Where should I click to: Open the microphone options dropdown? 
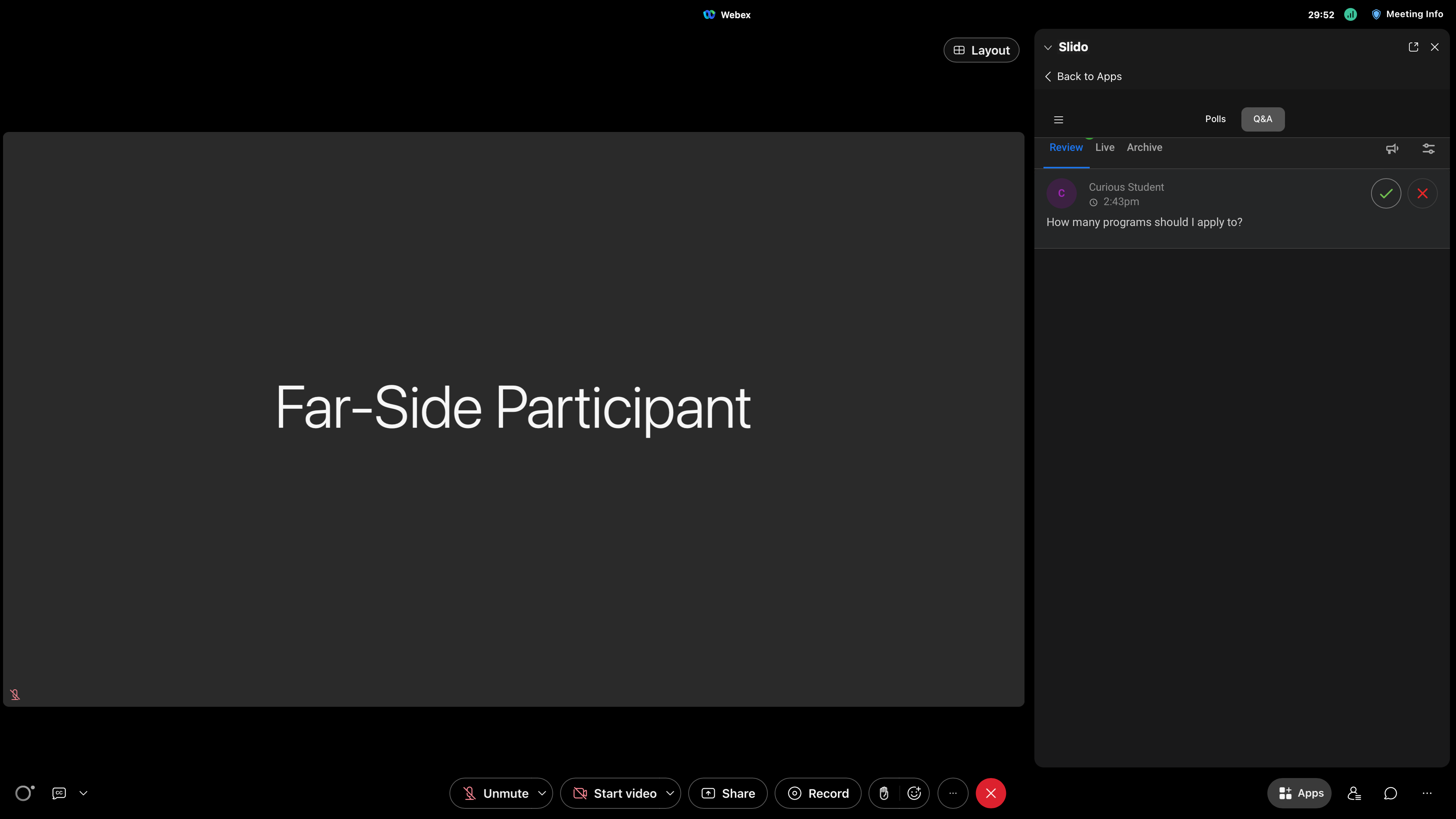pos(543,793)
